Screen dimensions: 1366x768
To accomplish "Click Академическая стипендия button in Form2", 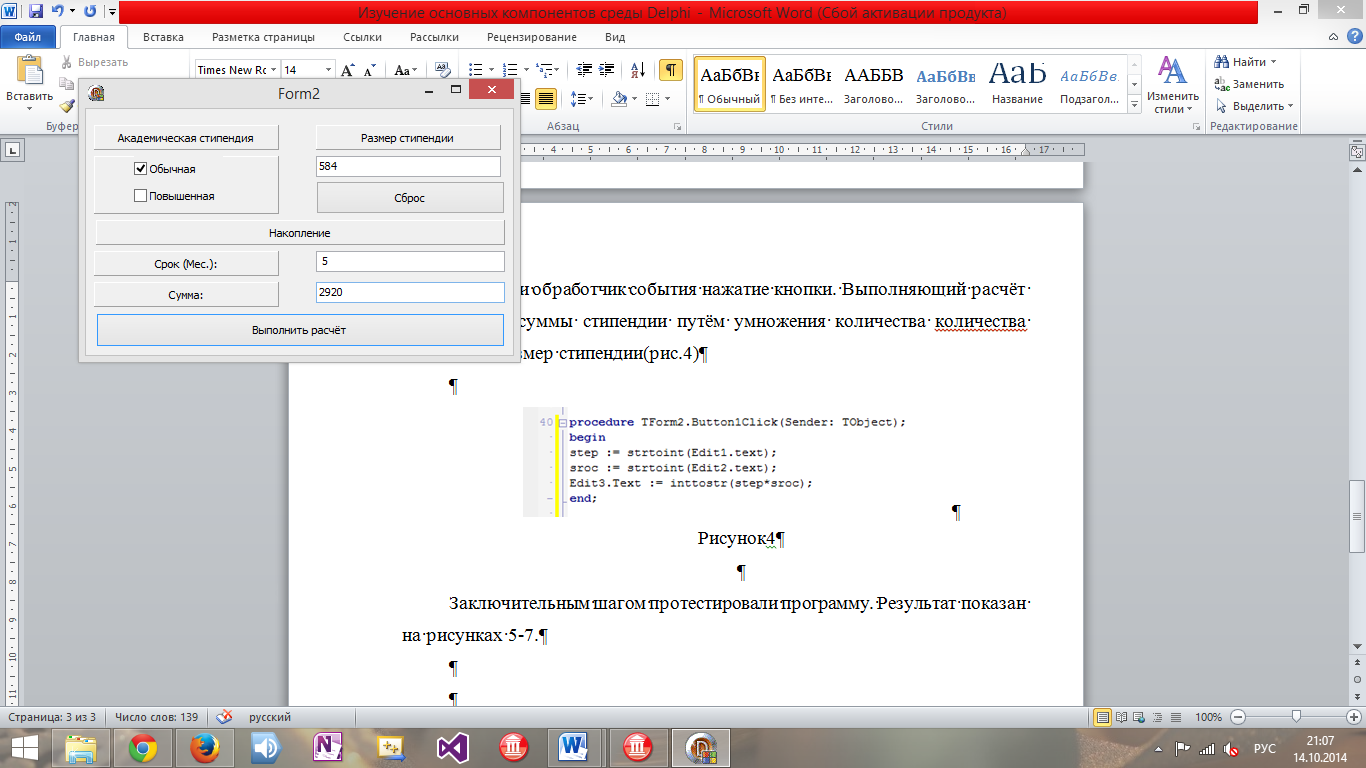I will click(x=186, y=138).
